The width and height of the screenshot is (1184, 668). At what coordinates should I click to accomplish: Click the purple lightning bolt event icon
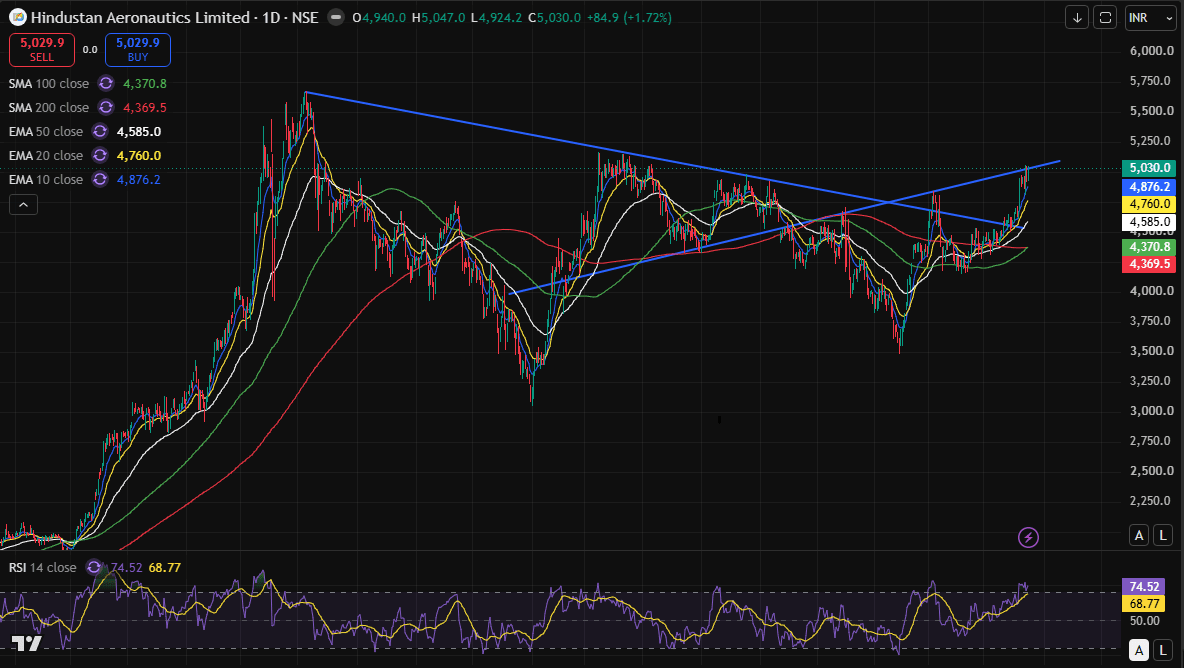[x=1028, y=537]
